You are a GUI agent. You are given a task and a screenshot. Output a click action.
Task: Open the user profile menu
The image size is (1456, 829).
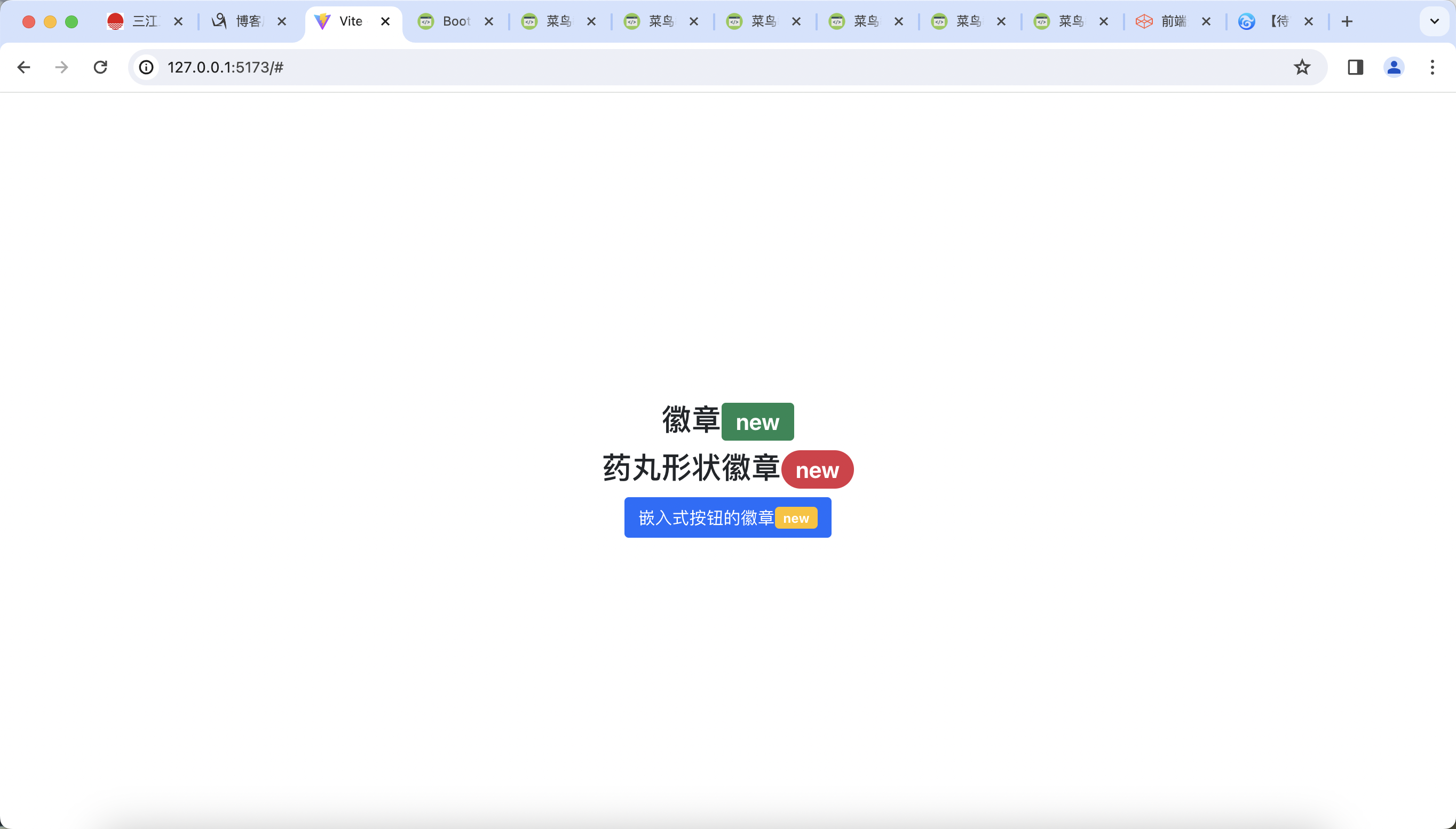click(x=1394, y=67)
